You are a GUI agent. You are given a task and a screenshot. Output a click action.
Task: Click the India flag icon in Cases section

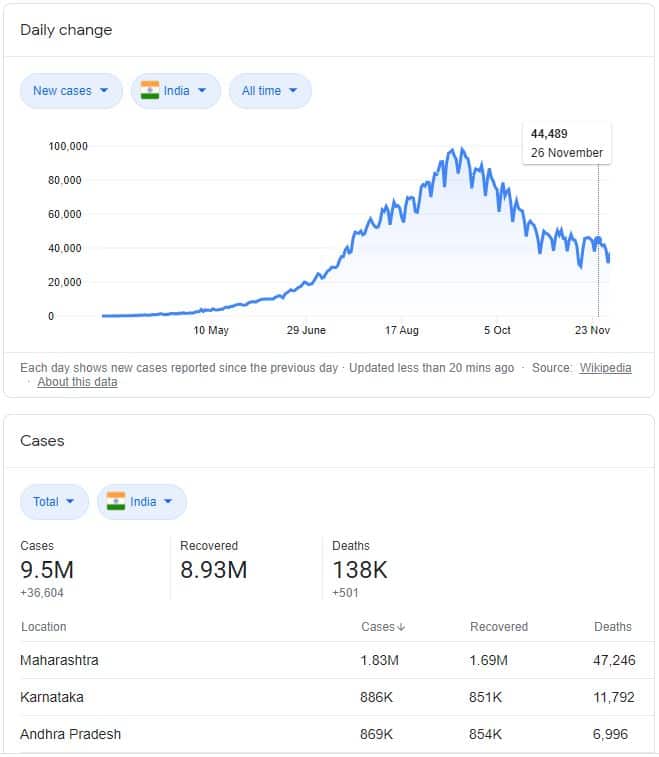point(116,502)
